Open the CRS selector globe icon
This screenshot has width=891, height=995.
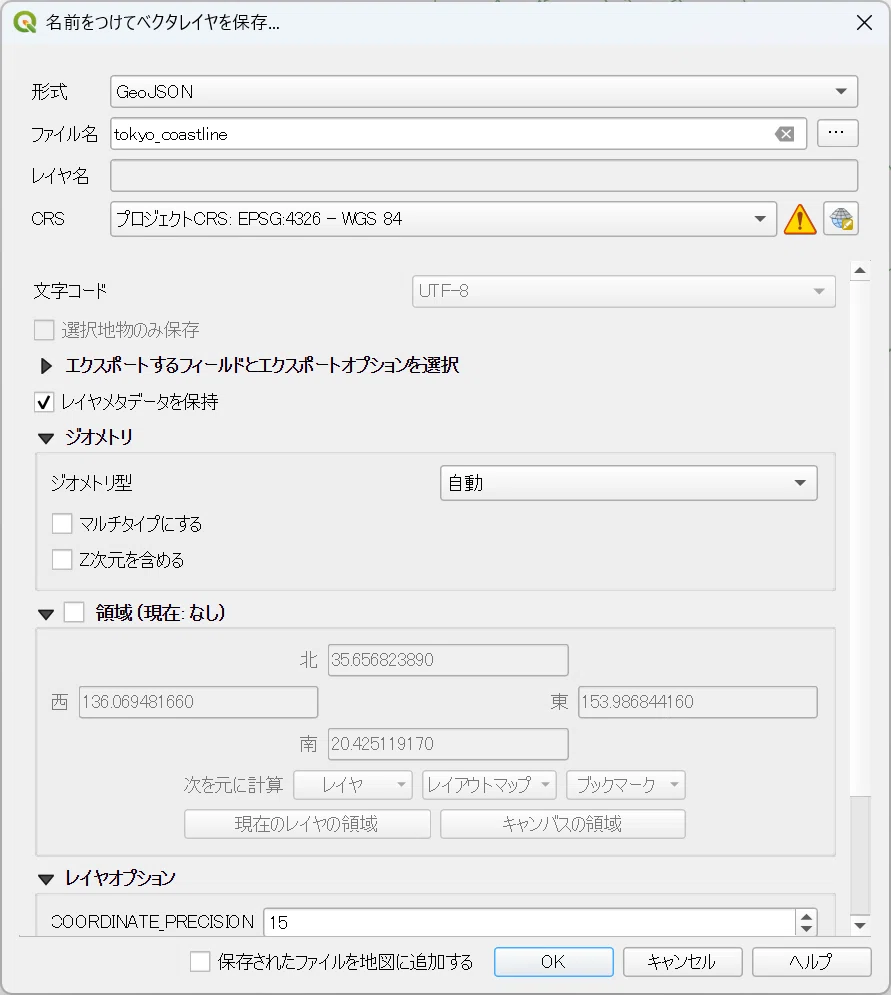841,219
